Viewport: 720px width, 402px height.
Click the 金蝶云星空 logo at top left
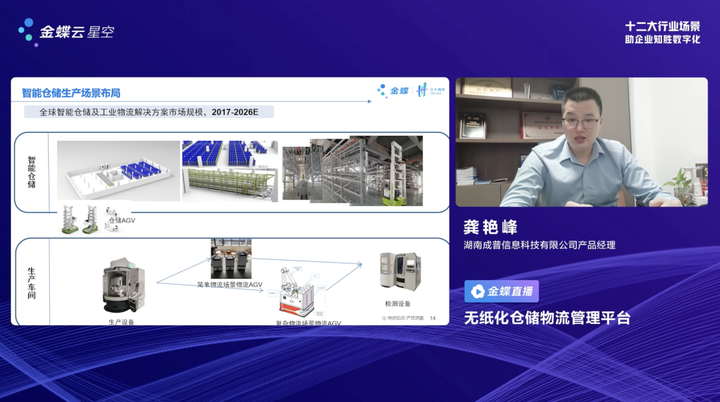(x=66, y=32)
